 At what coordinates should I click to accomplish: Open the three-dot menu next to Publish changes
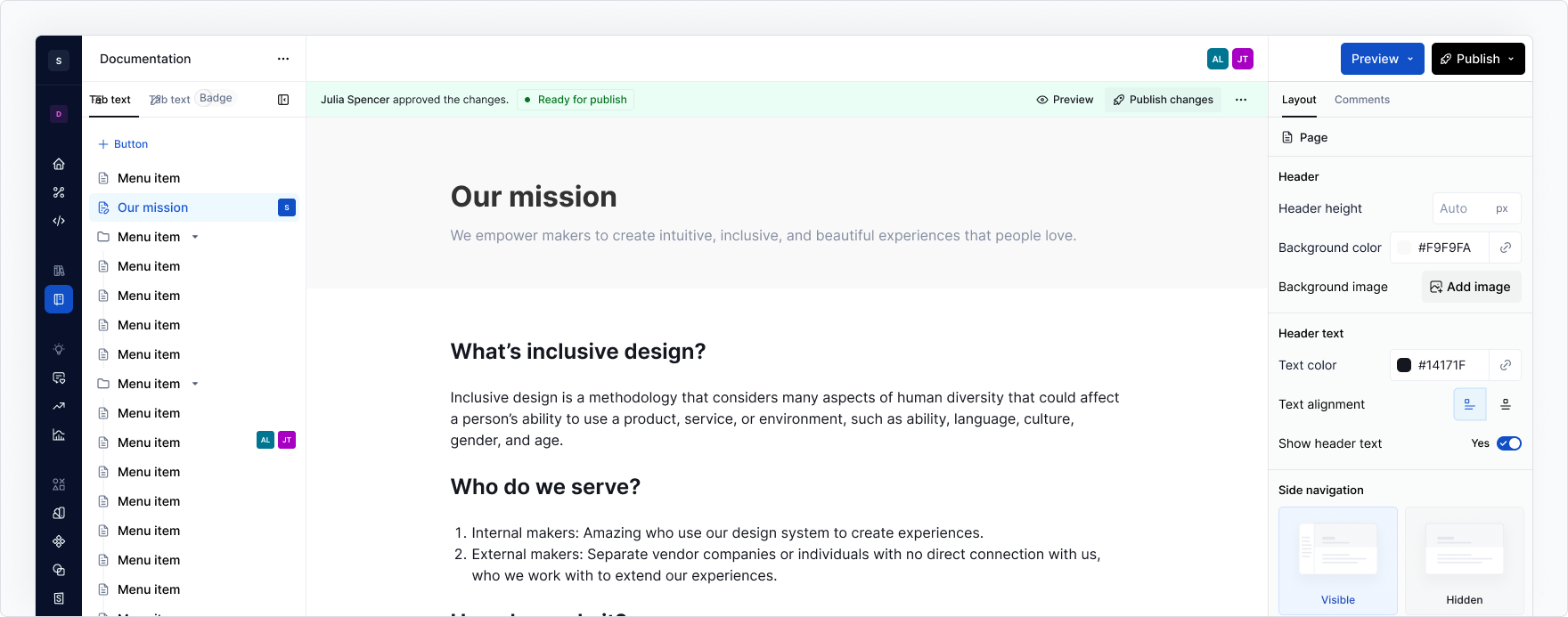coord(1241,100)
